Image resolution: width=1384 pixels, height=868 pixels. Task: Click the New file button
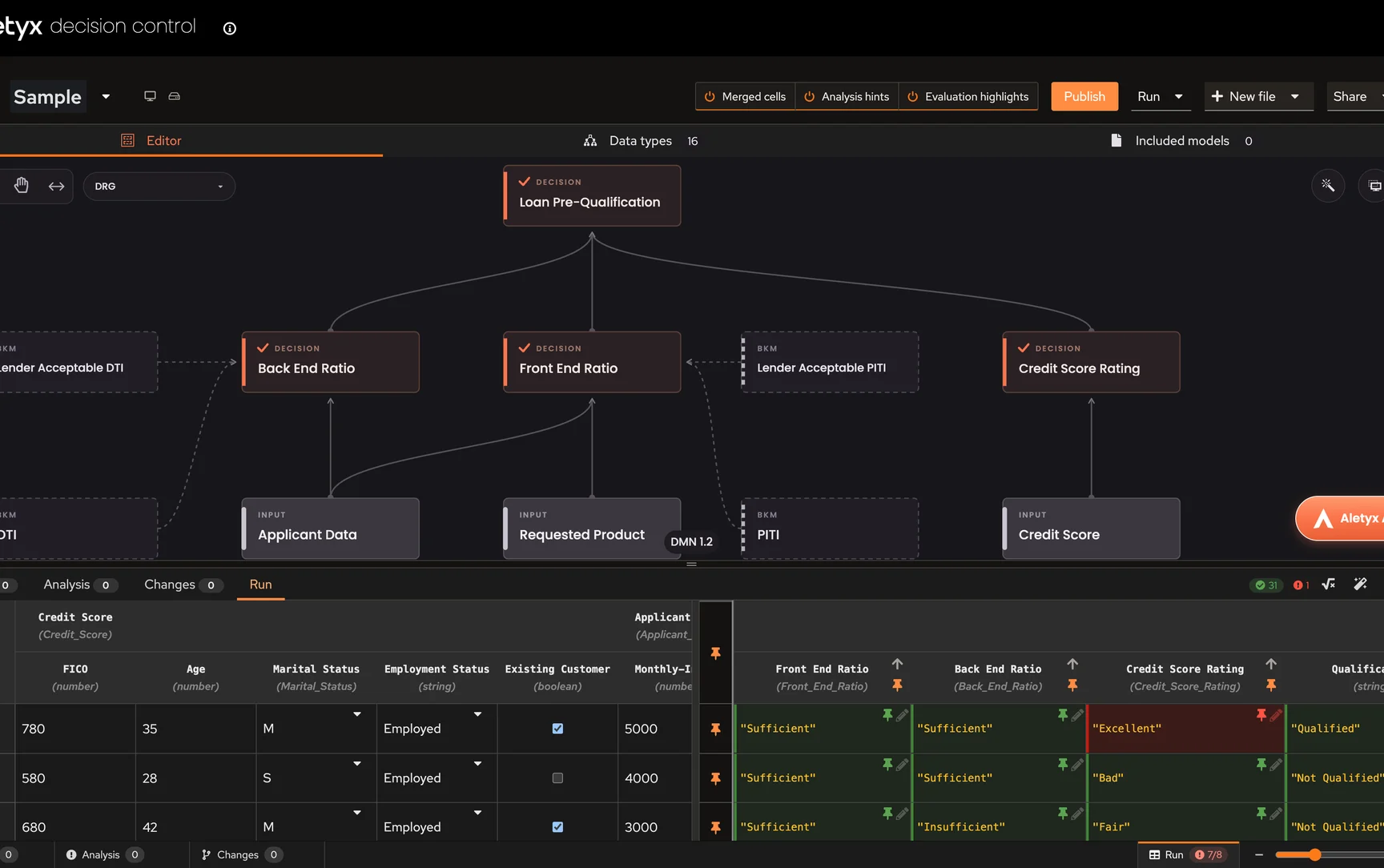coord(1243,97)
